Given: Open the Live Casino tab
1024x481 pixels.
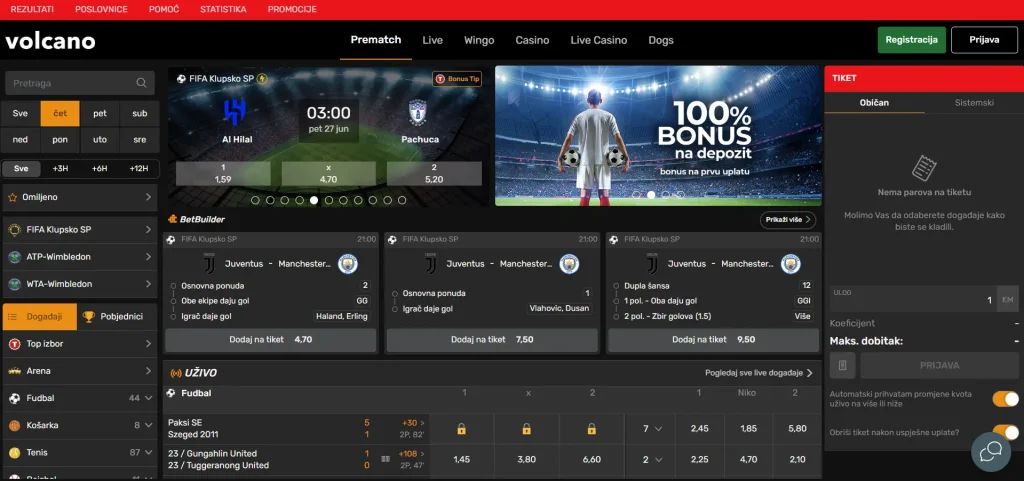Looking at the screenshot, I should tap(599, 40).
